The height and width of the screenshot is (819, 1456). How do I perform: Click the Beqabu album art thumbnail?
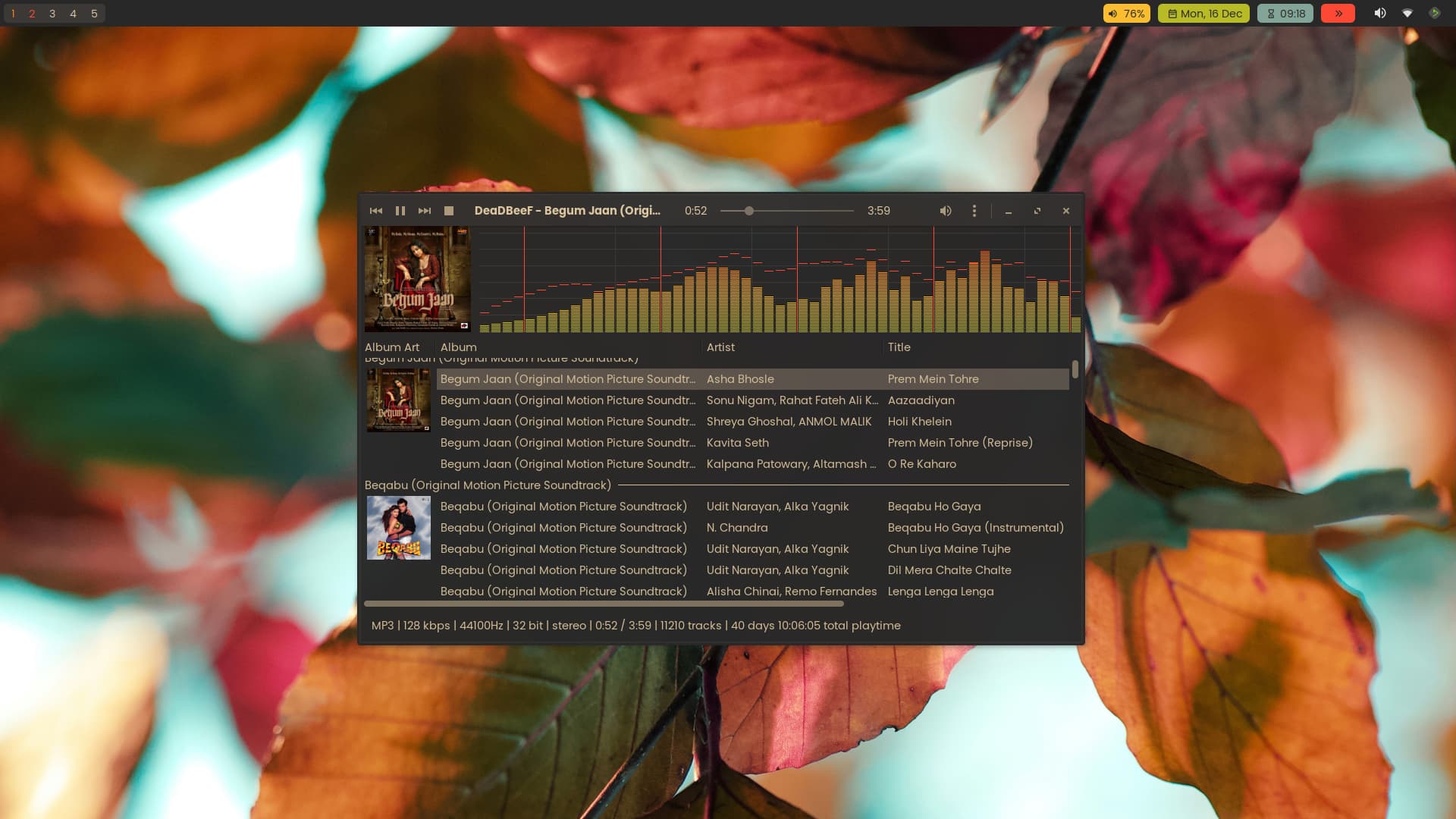point(399,528)
